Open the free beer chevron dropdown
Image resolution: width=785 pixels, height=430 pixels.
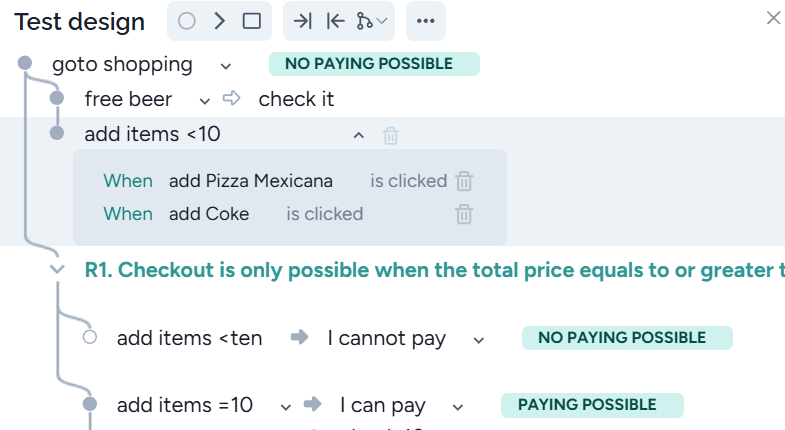[x=205, y=99]
